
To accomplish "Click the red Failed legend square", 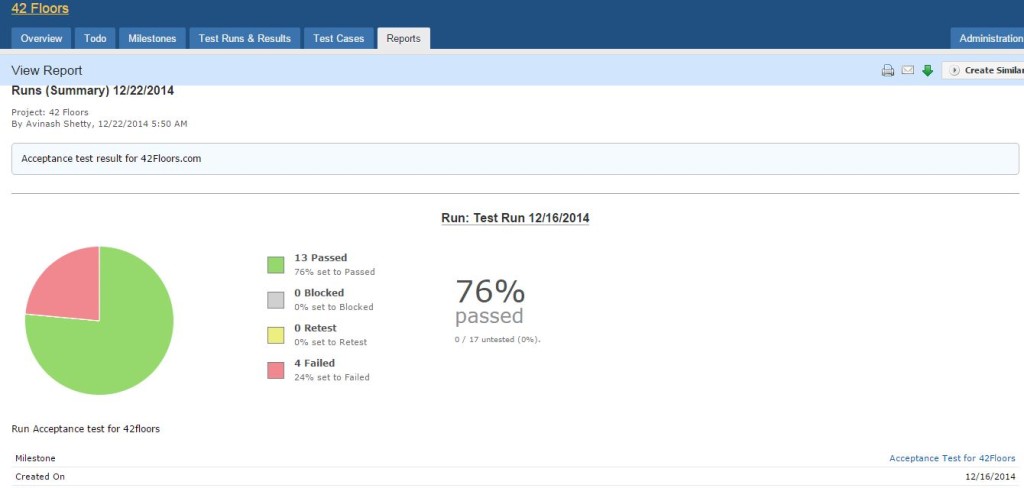I will click(275, 370).
